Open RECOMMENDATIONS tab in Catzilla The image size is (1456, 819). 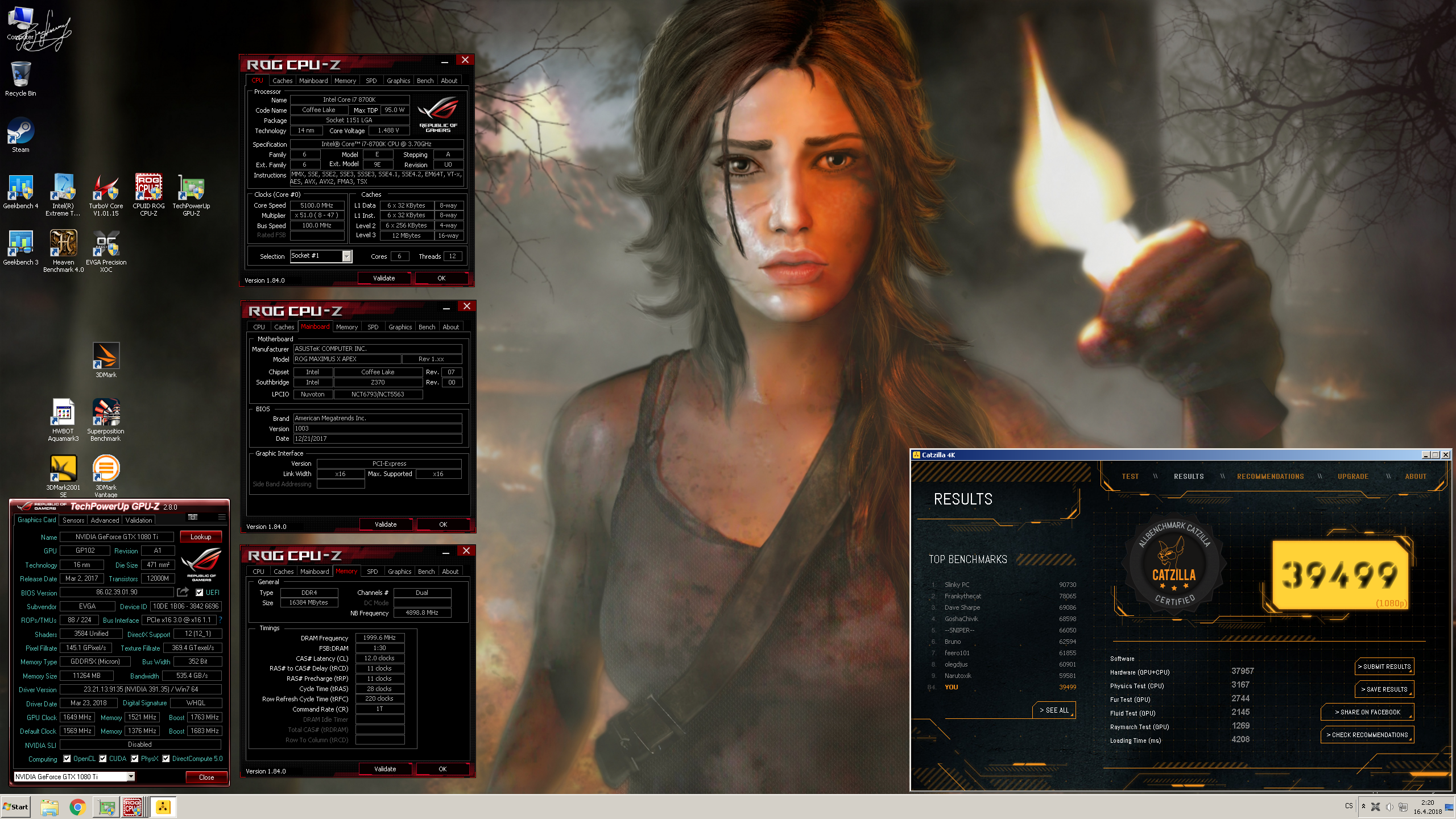click(x=1271, y=477)
